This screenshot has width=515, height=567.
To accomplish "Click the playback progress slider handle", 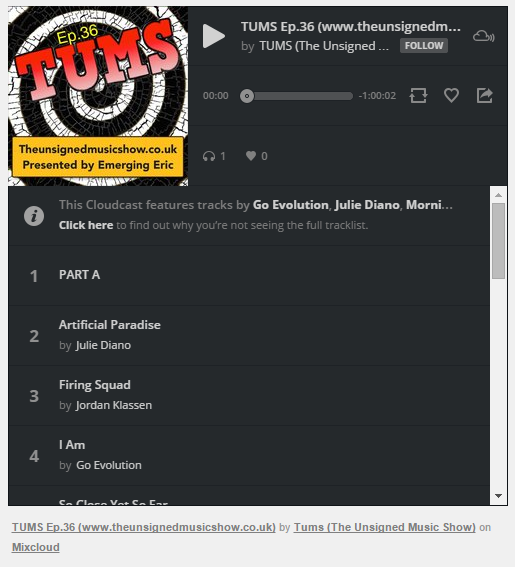I will point(247,96).
